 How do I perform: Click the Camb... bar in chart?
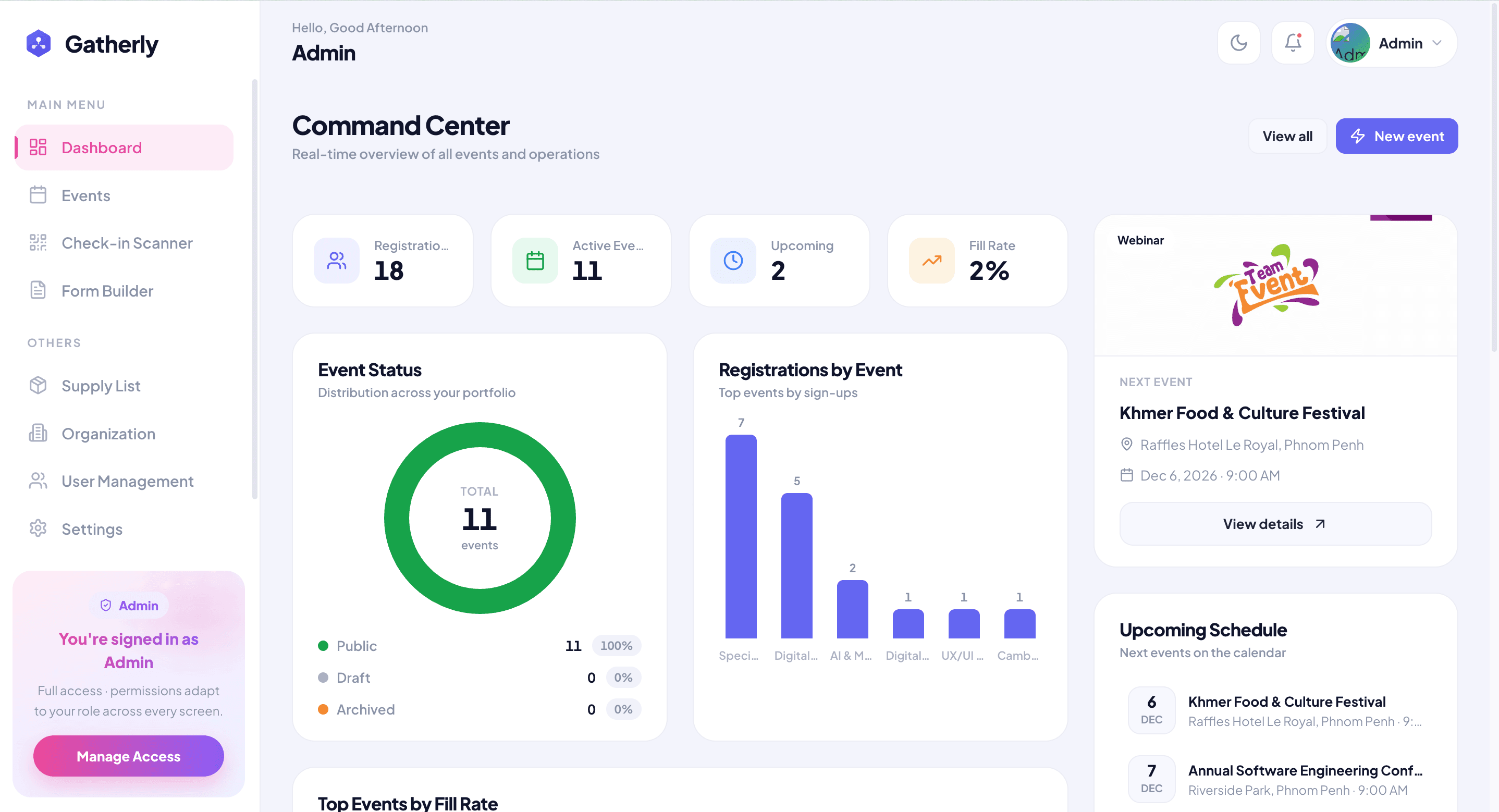1019,623
